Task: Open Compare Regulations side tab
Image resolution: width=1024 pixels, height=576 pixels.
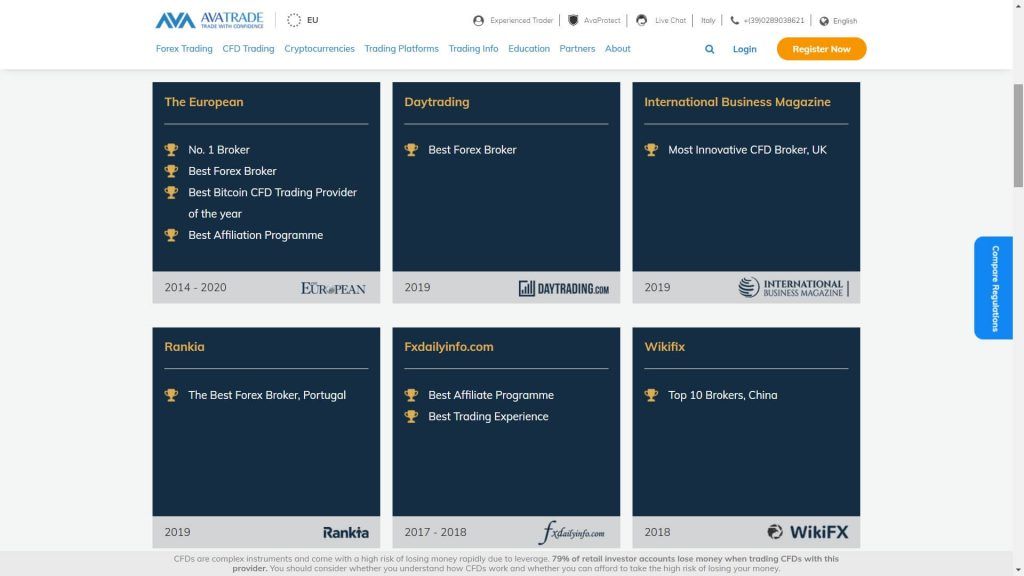Action: click(x=993, y=288)
